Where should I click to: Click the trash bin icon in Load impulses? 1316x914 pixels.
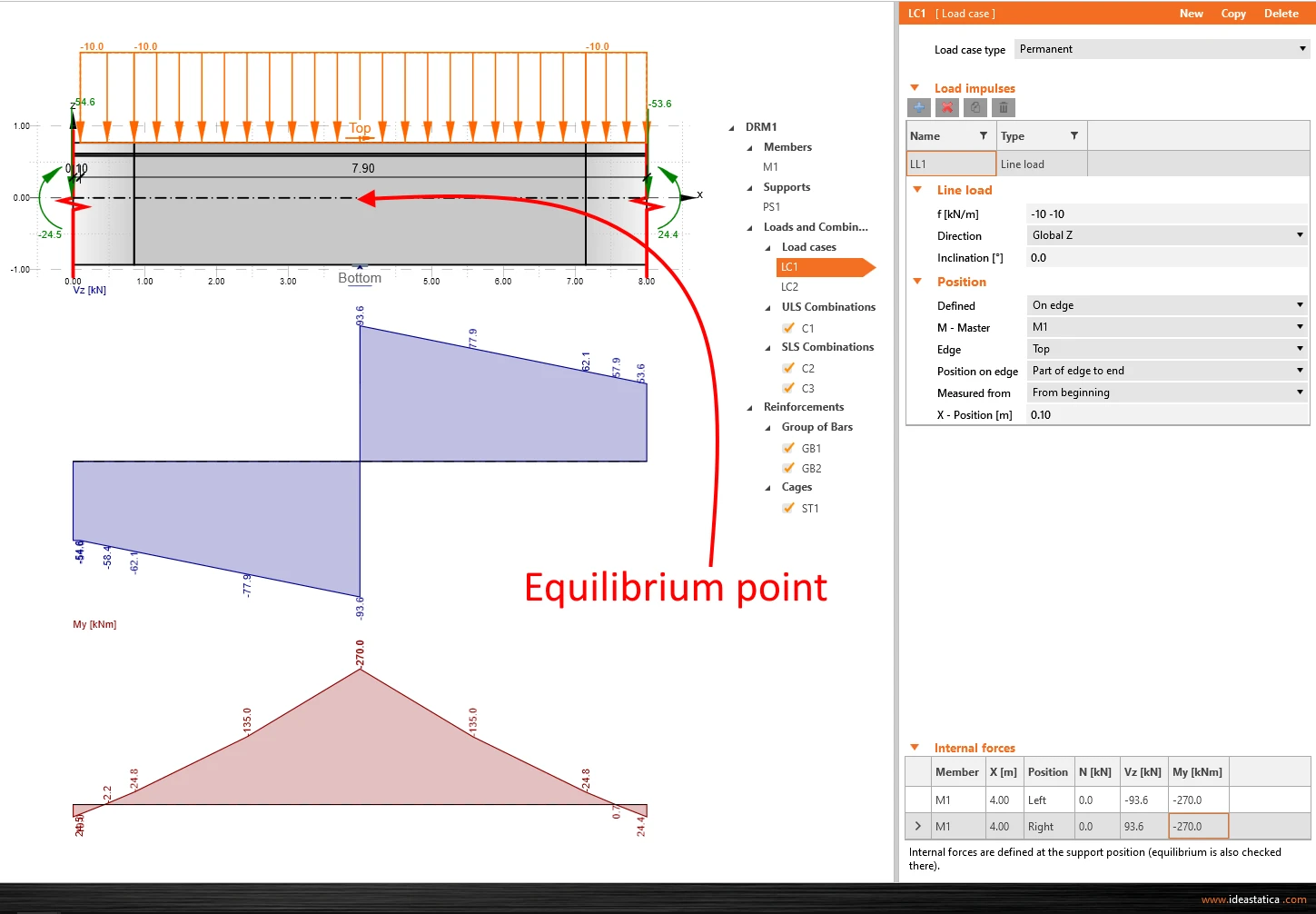click(1004, 107)
